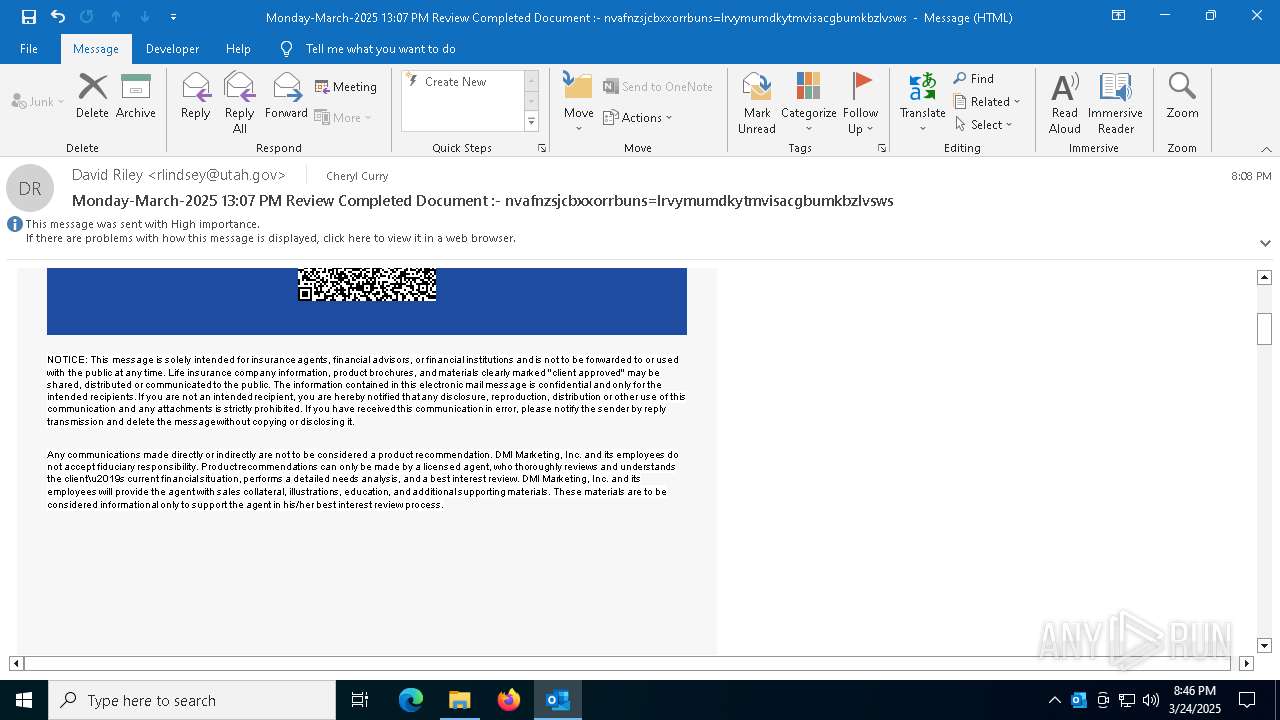Go to the next item using down arrow
1280x720 pixels.
click(145, 17)
